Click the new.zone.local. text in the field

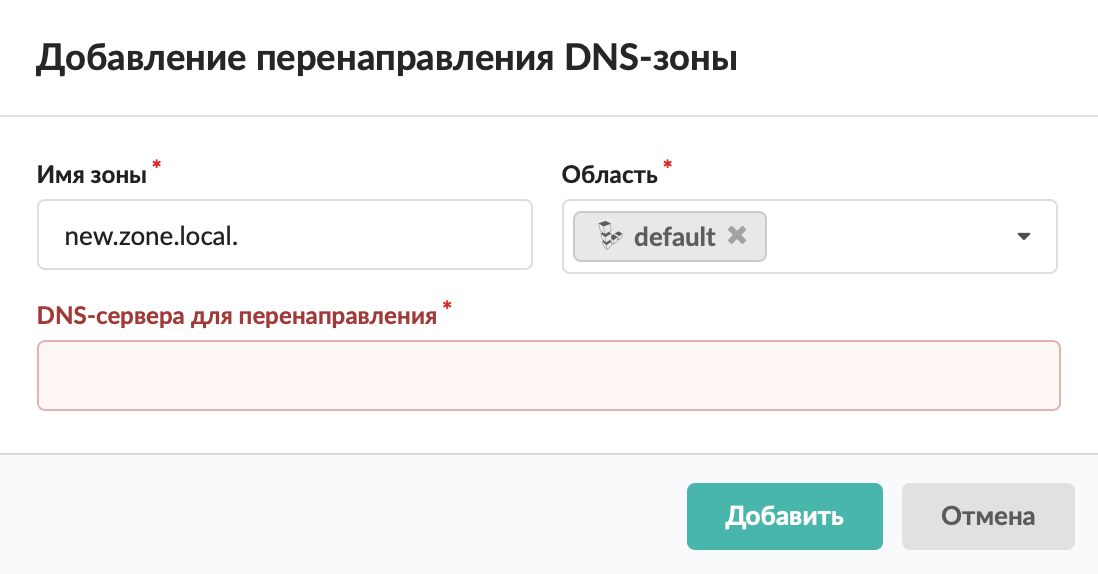point(150,236)
